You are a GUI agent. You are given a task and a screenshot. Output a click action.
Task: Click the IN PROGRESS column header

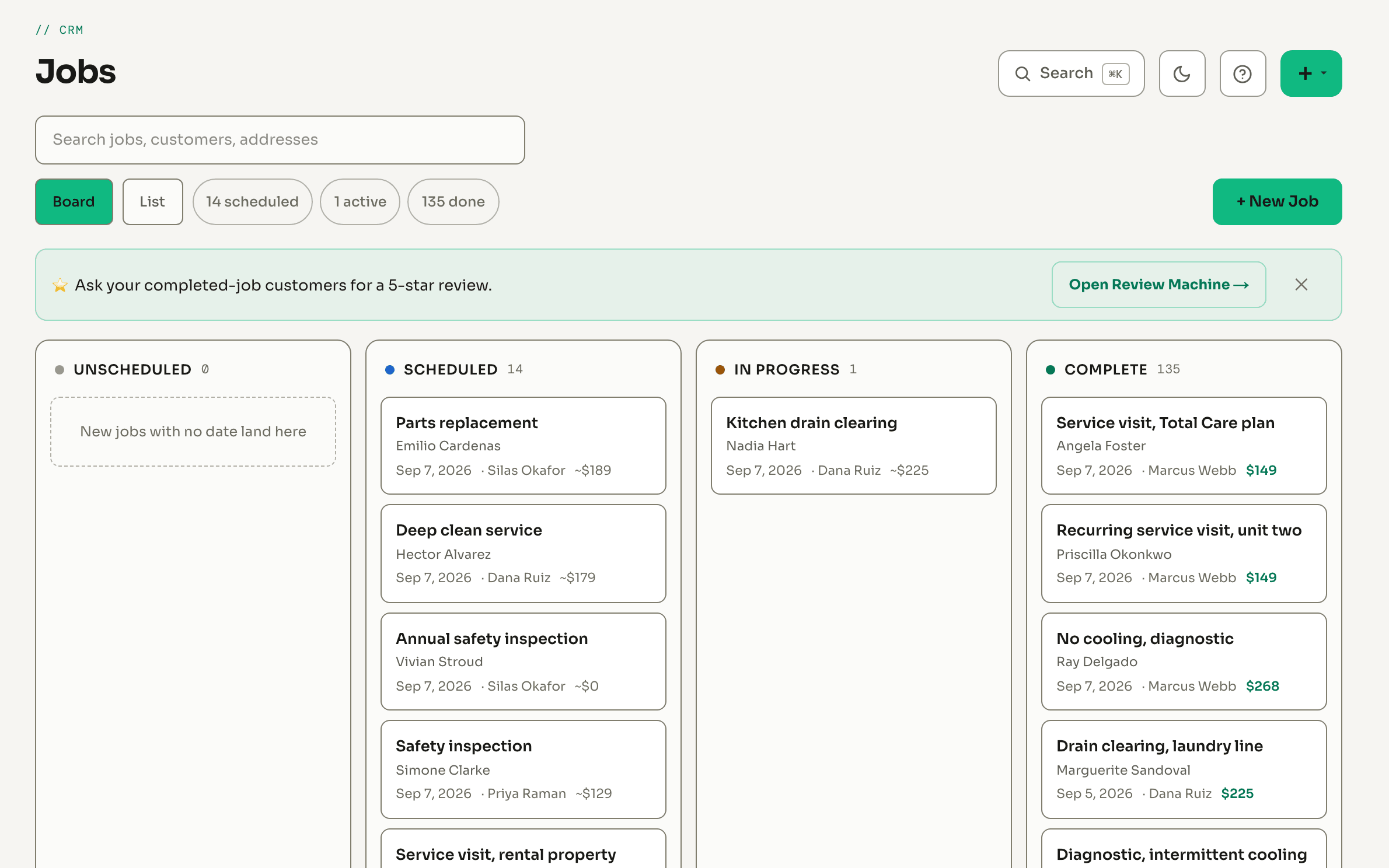click(787, 369)
